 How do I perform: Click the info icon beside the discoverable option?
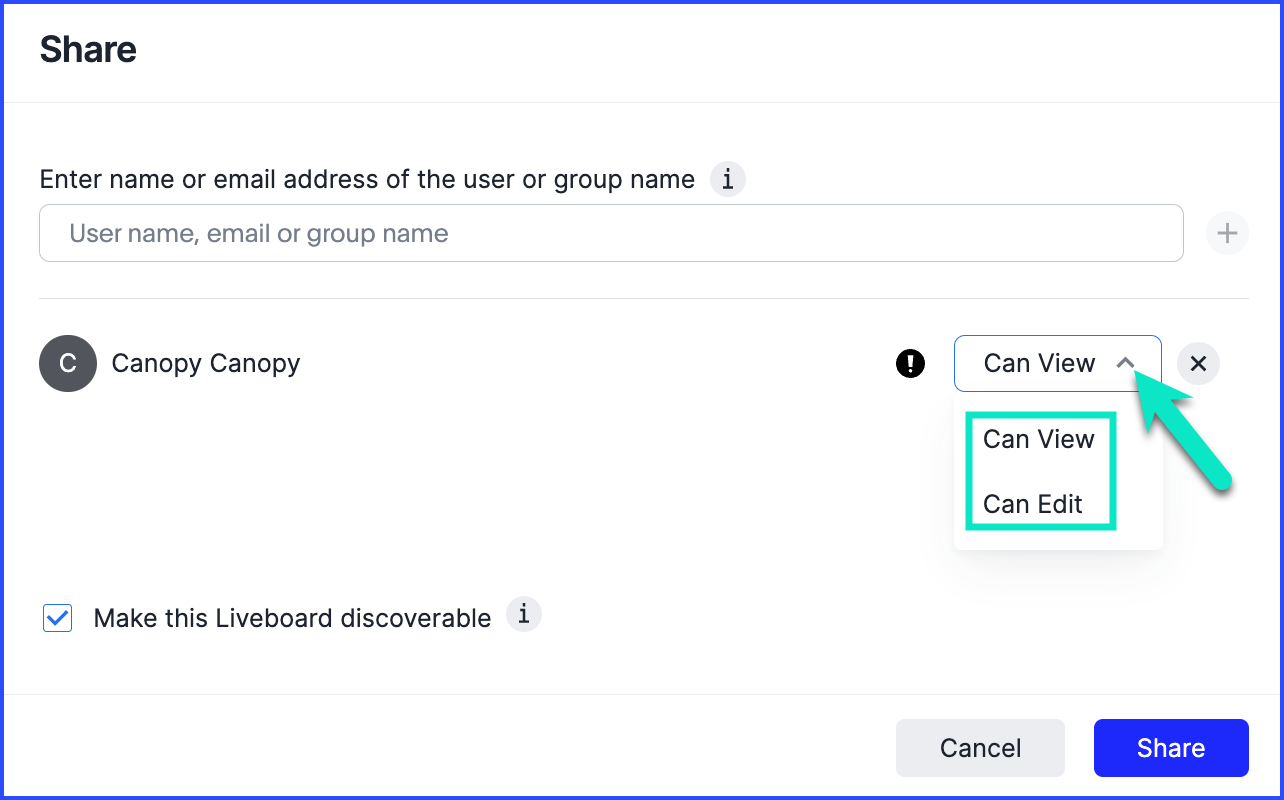coord(524,614)
